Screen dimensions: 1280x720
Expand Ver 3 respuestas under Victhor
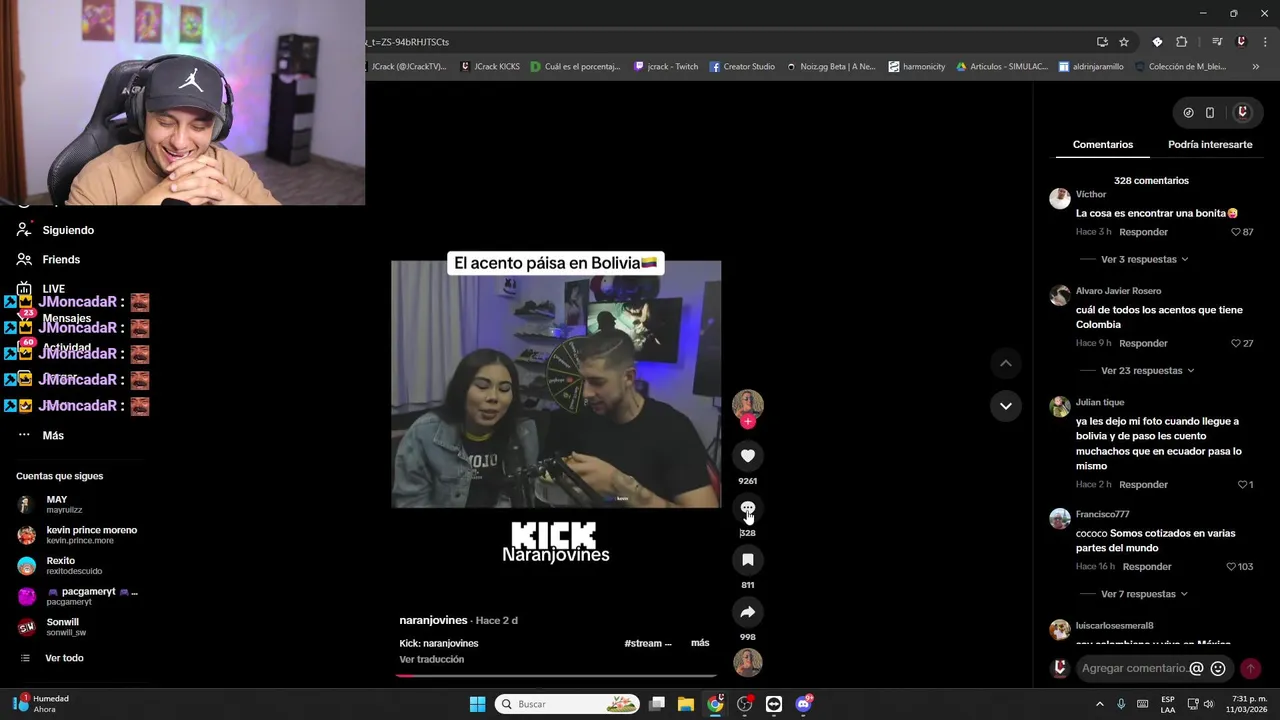[x=1144, y=259]
